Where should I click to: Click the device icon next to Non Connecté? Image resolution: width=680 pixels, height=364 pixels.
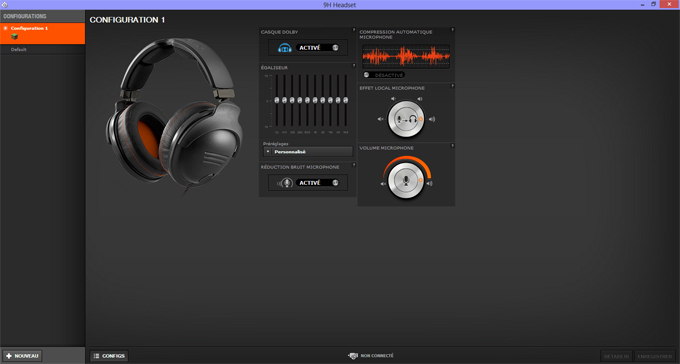[353, 356]
